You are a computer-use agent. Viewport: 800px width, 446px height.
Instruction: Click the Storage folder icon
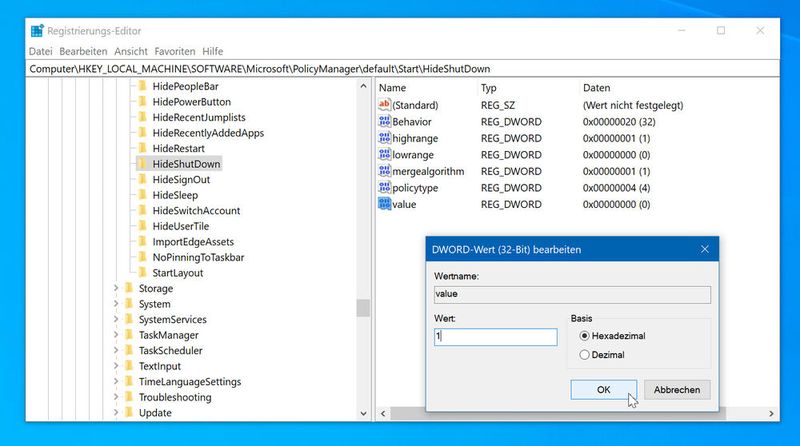(x=129, y=288)
